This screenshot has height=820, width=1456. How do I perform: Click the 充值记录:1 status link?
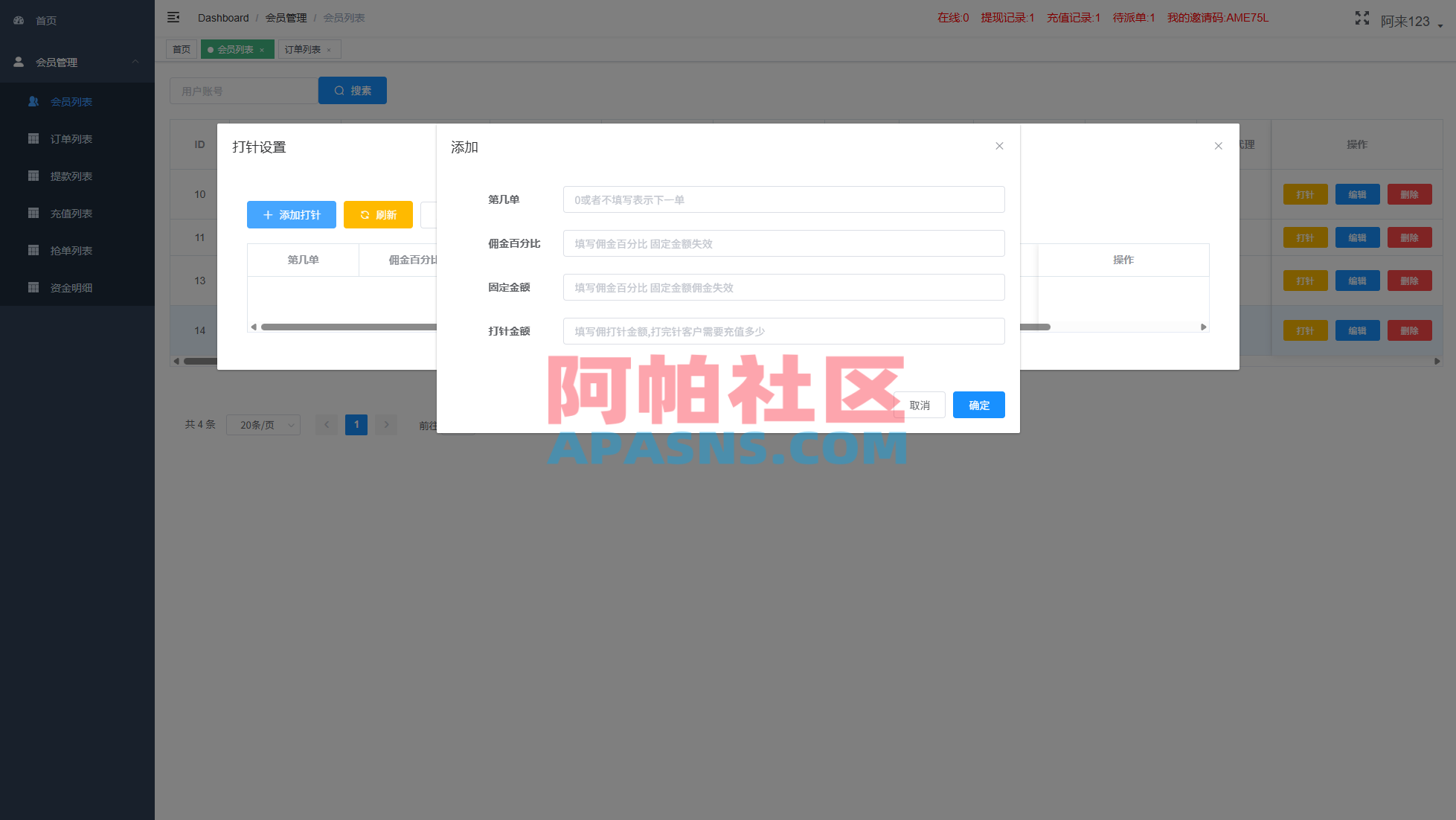tap(1074, 18)
